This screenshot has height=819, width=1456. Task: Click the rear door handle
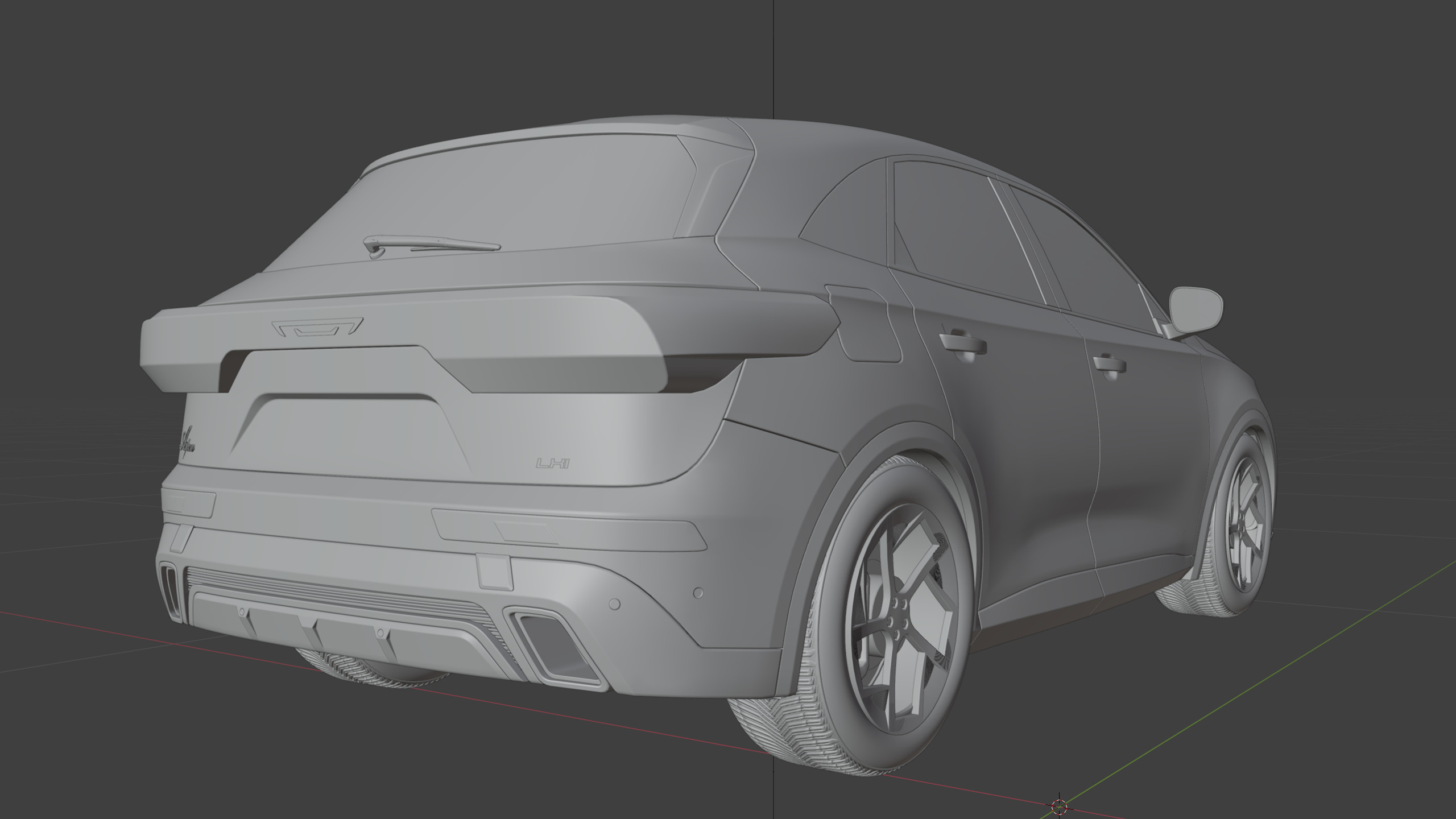click(x=962, y=343)
